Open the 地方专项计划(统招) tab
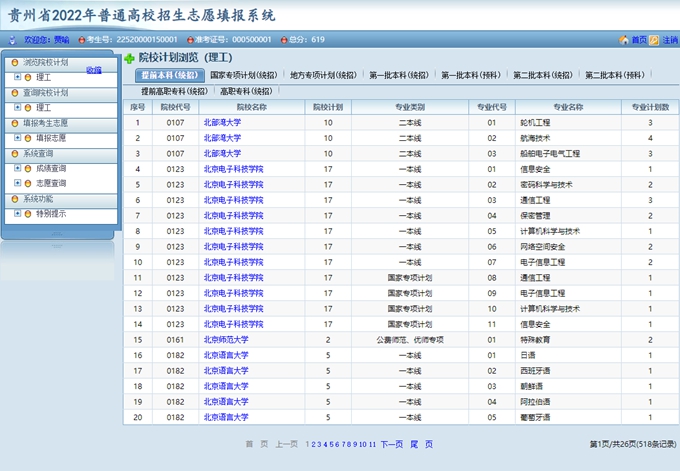The image size is (680, 471). point(323,75)
